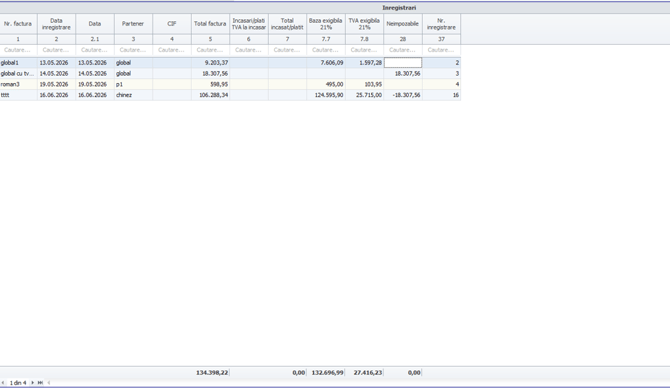This screenshot has height=388, width=670.
Task: Click the total value '106.288,34'
Action: pos(214,95)
